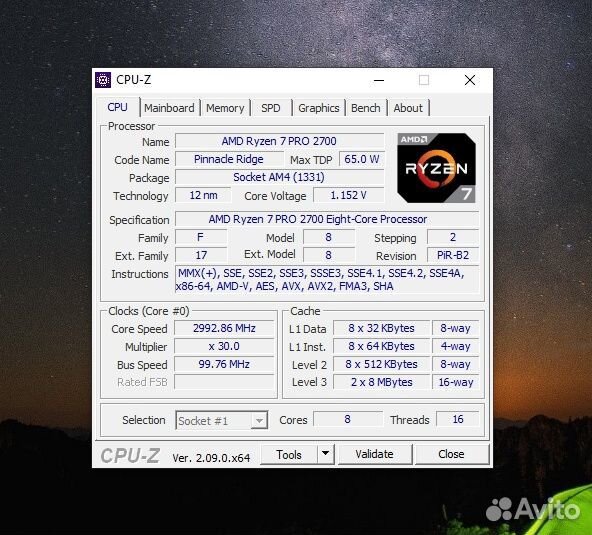Click the Threads value 16
The width and height of the screenshot is (592, 535).
pos(458,419)
